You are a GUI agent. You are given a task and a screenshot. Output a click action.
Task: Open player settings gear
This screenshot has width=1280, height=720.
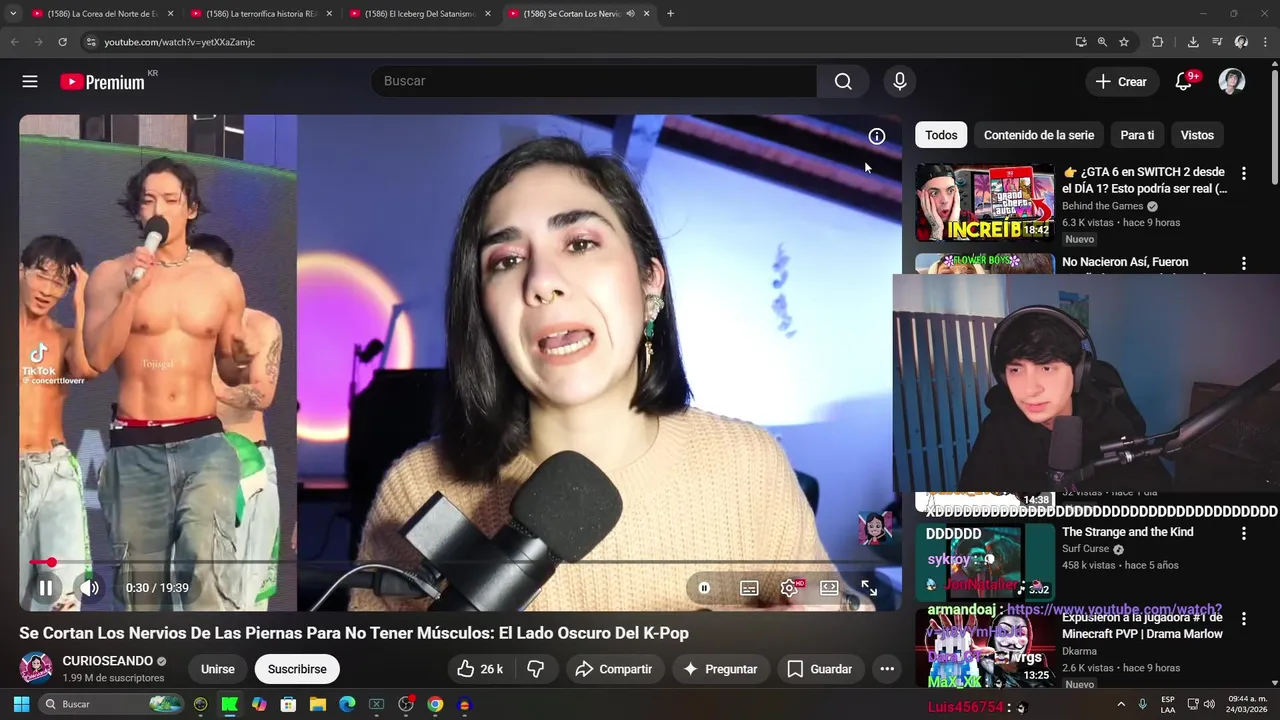pos(789,588)
